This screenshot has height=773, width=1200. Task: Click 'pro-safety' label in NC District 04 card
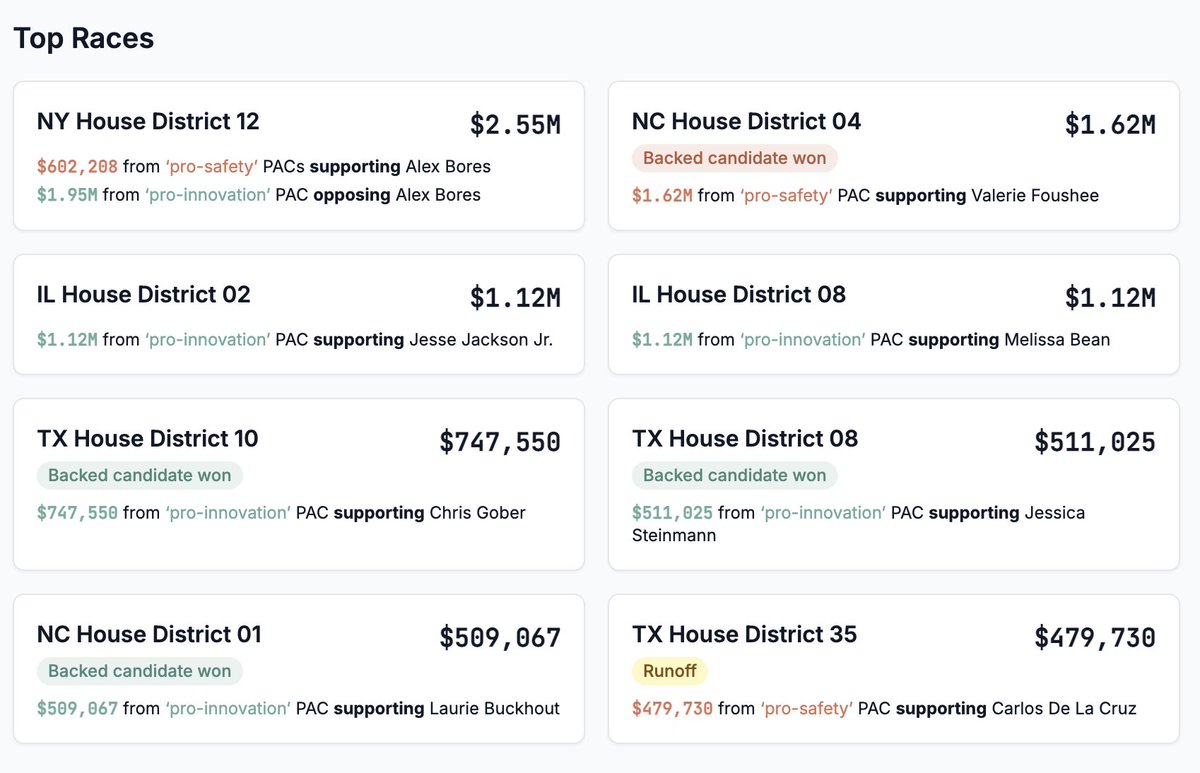786,196
